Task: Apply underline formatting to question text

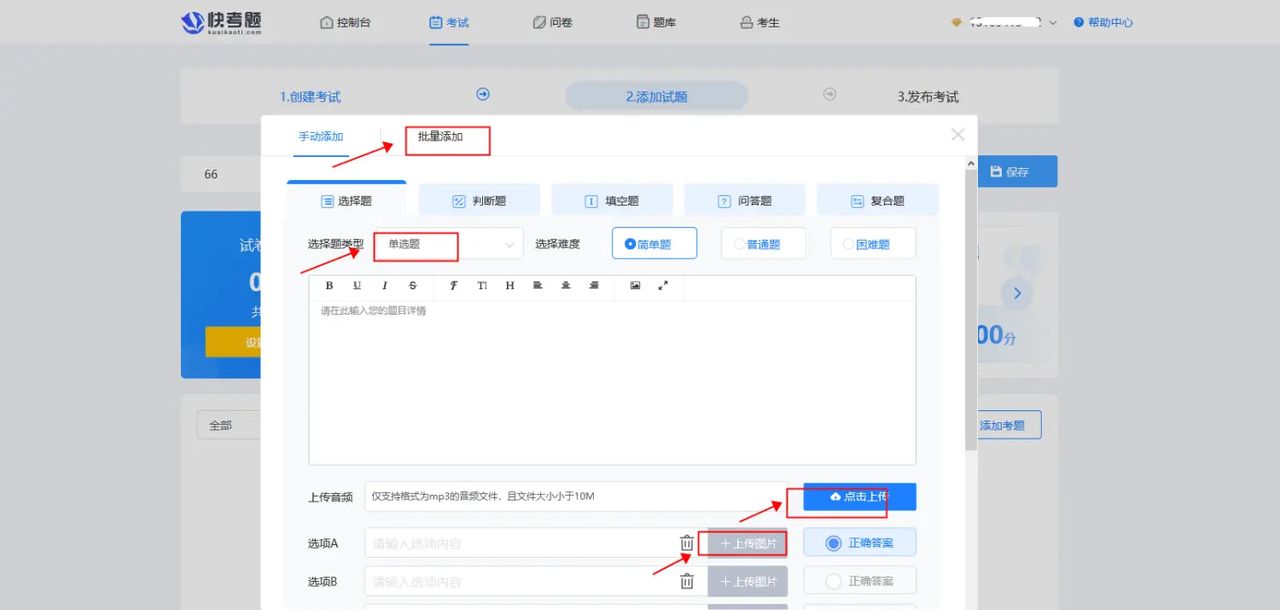Action: tap(357, 285)
